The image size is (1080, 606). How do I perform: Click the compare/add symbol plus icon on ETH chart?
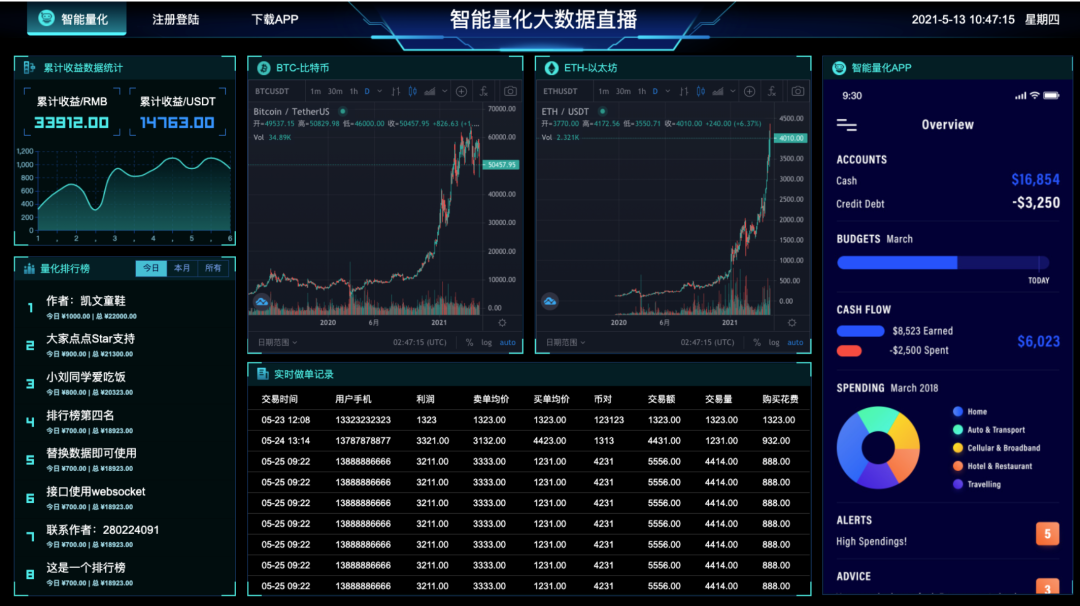tap(749, 91)
